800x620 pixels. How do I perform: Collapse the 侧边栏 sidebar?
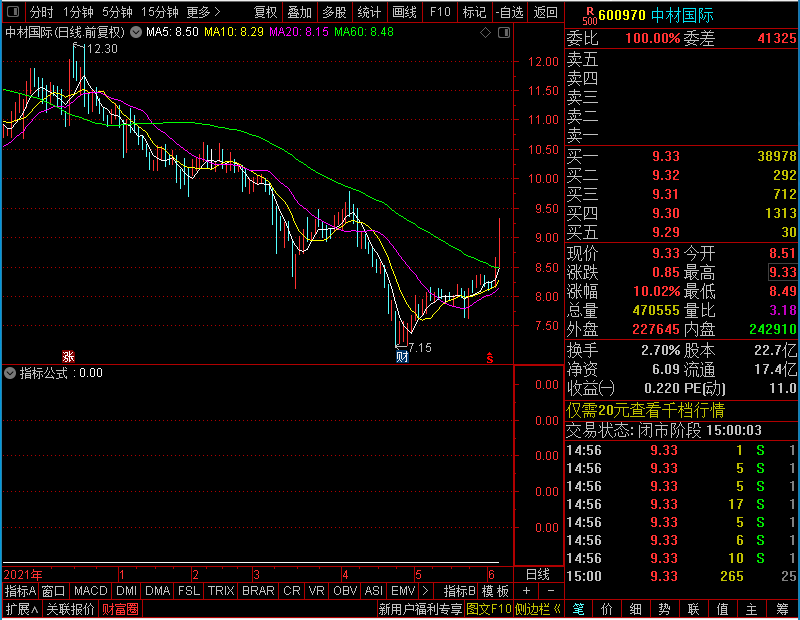pyautogui.click(x=538, y=609)
